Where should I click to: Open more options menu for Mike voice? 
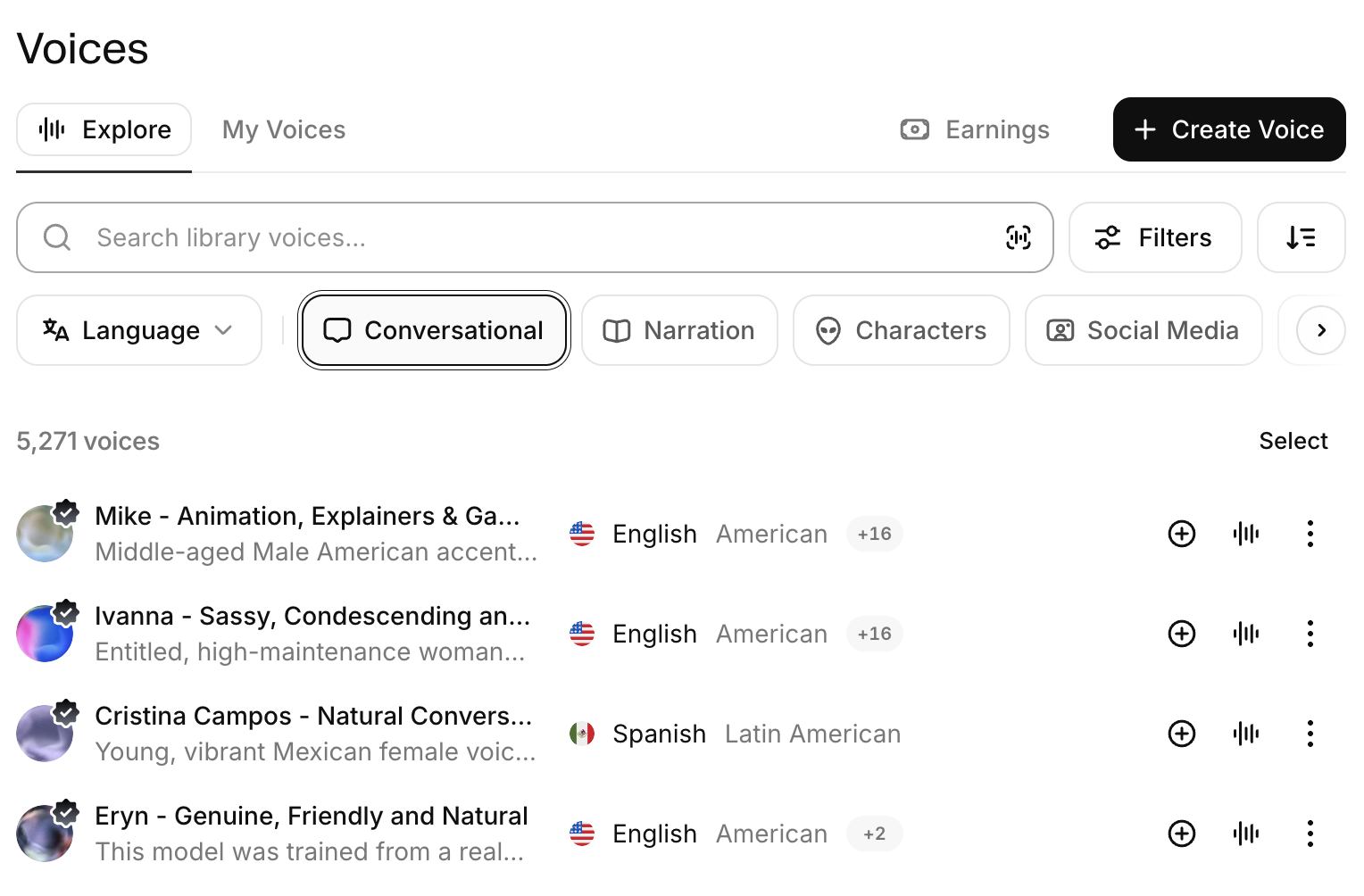(x=1310, y=534)
